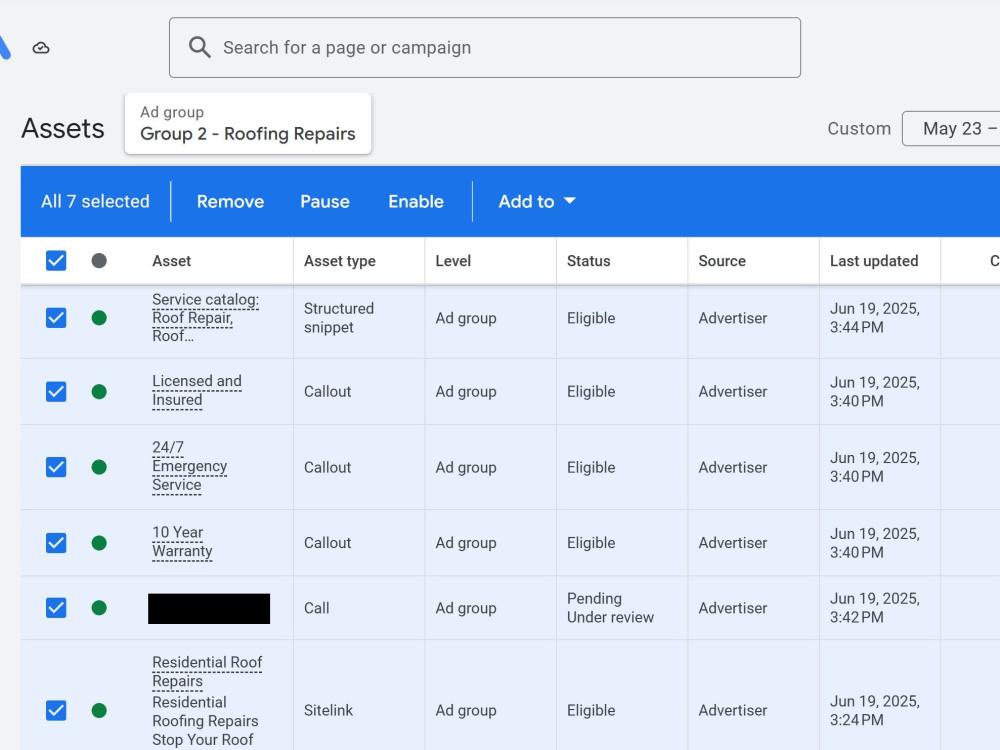The height and width of the screenshot is (750, 1000).
Task: Uncheck the Licensed and Insured row checkbox
Action: 56,392
